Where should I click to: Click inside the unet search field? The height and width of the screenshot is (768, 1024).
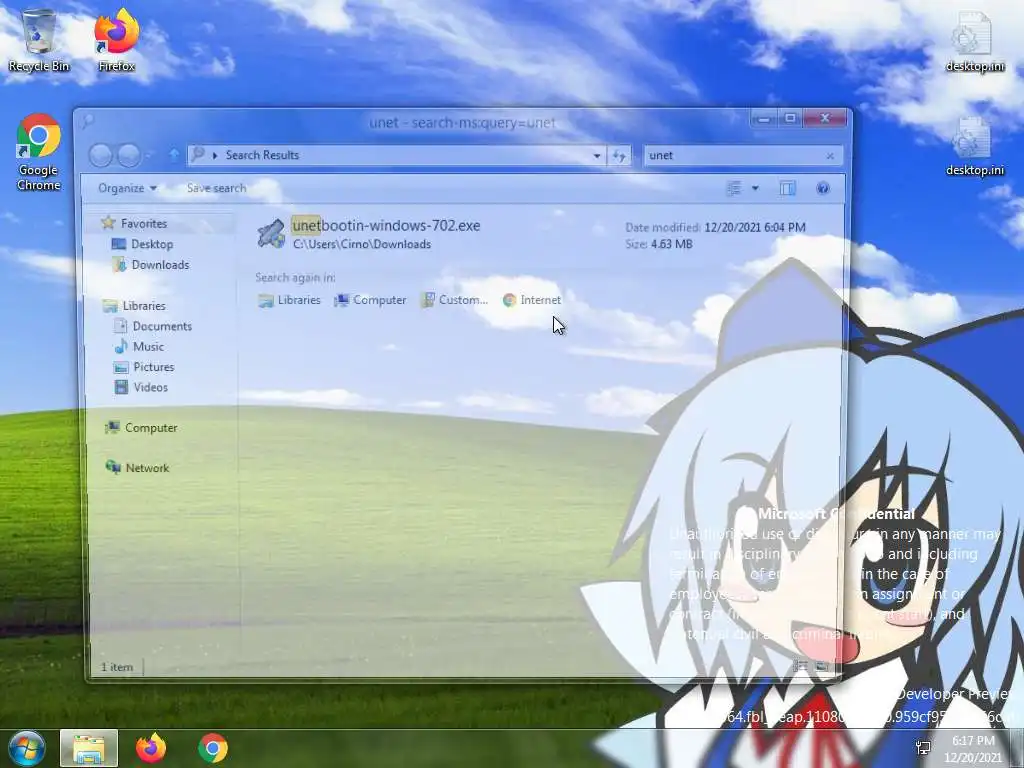pos(734,155)
